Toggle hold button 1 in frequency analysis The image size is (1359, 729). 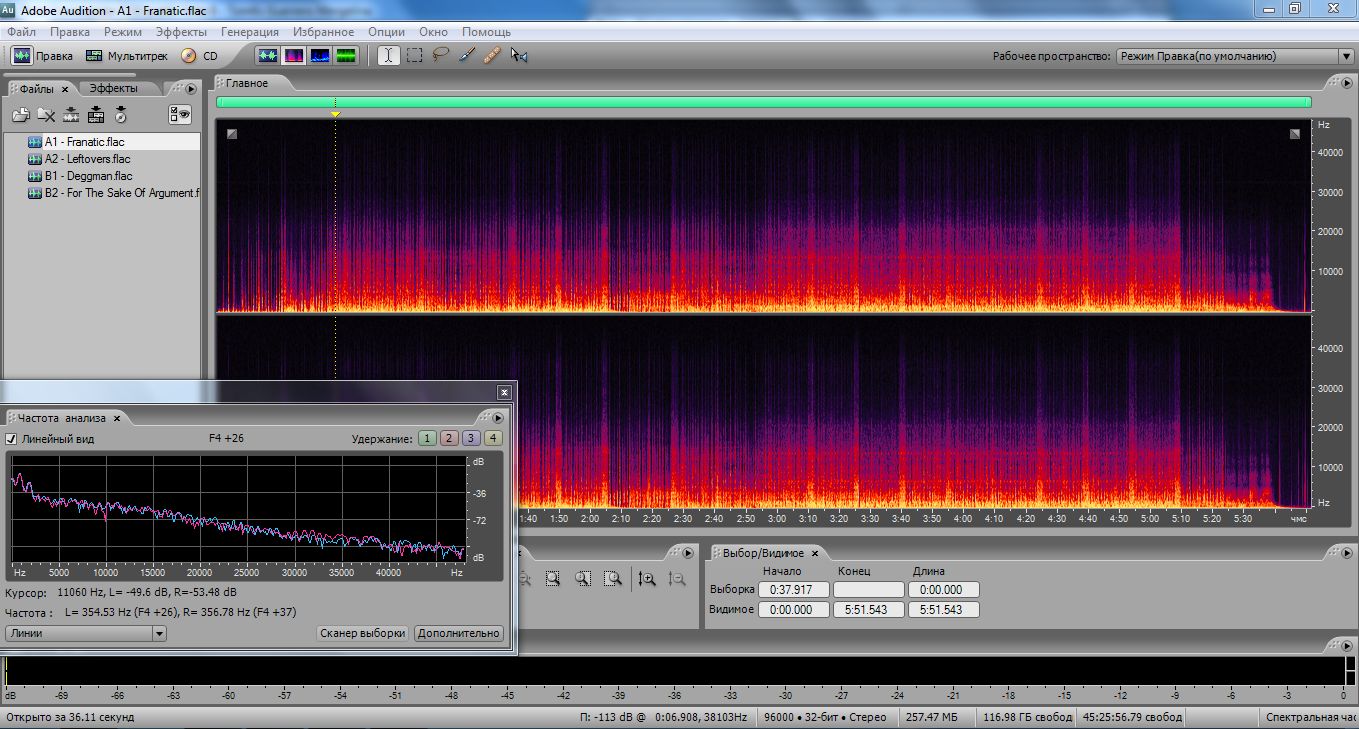pyautogui.click(x=427, y=438)
